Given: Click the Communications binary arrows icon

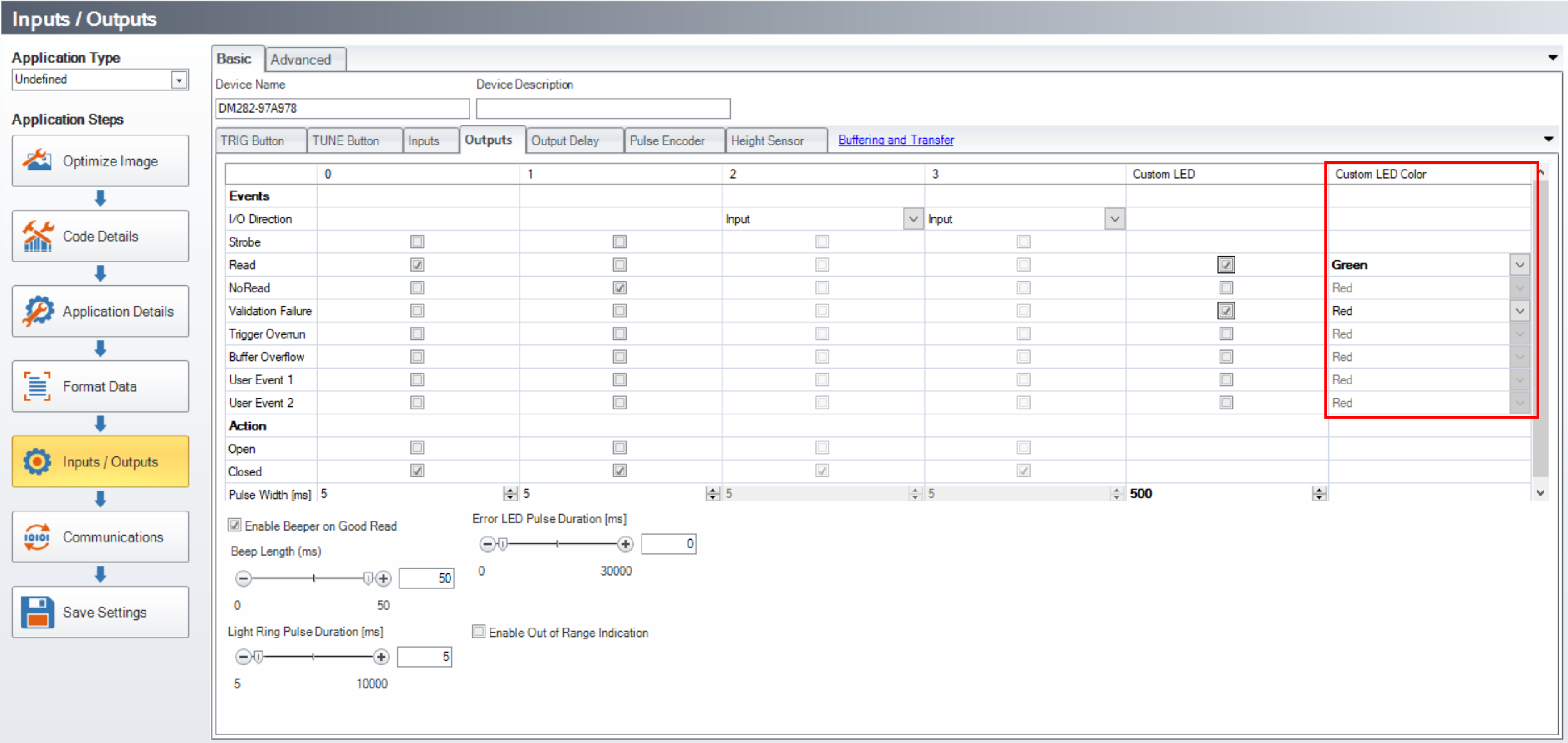Looking at the screenshot, I should (37, 537).
